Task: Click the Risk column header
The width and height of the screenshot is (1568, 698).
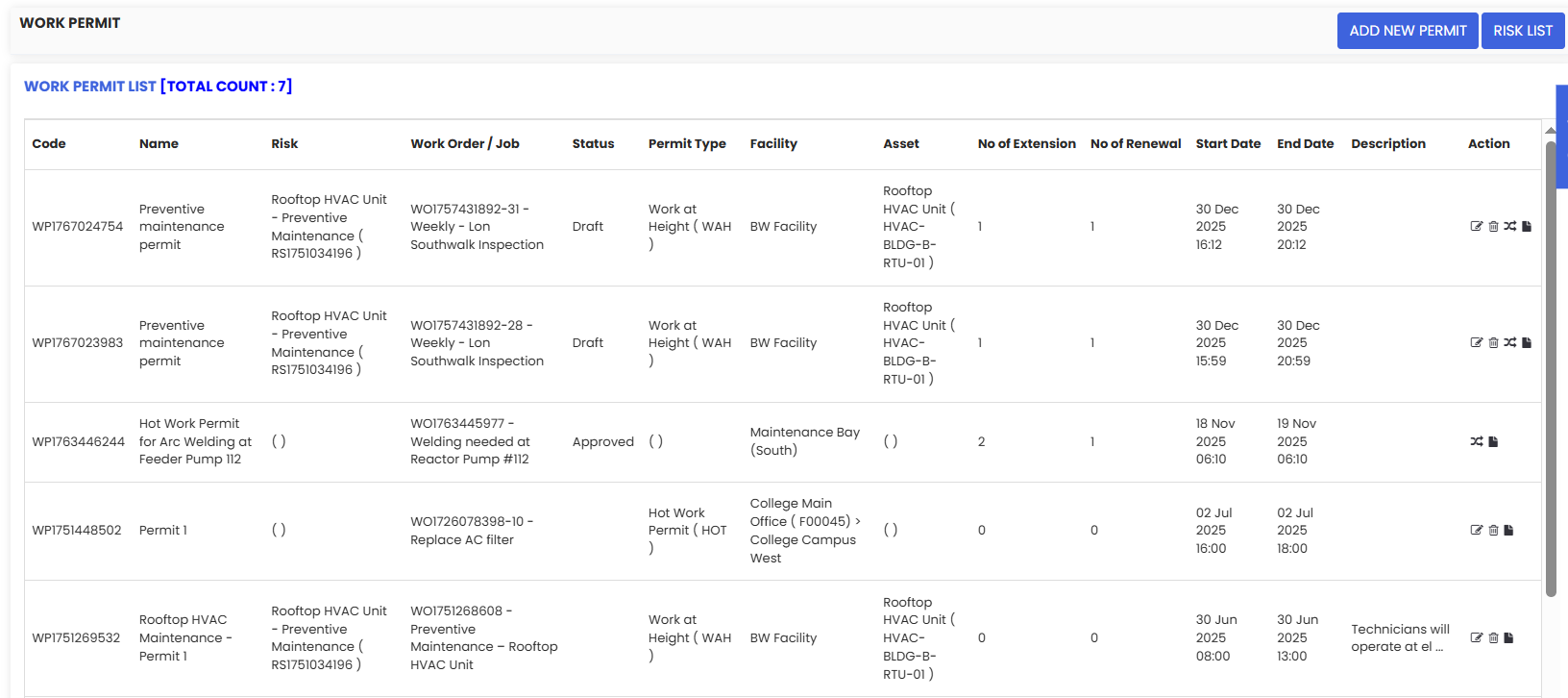Action: point(284,144)
